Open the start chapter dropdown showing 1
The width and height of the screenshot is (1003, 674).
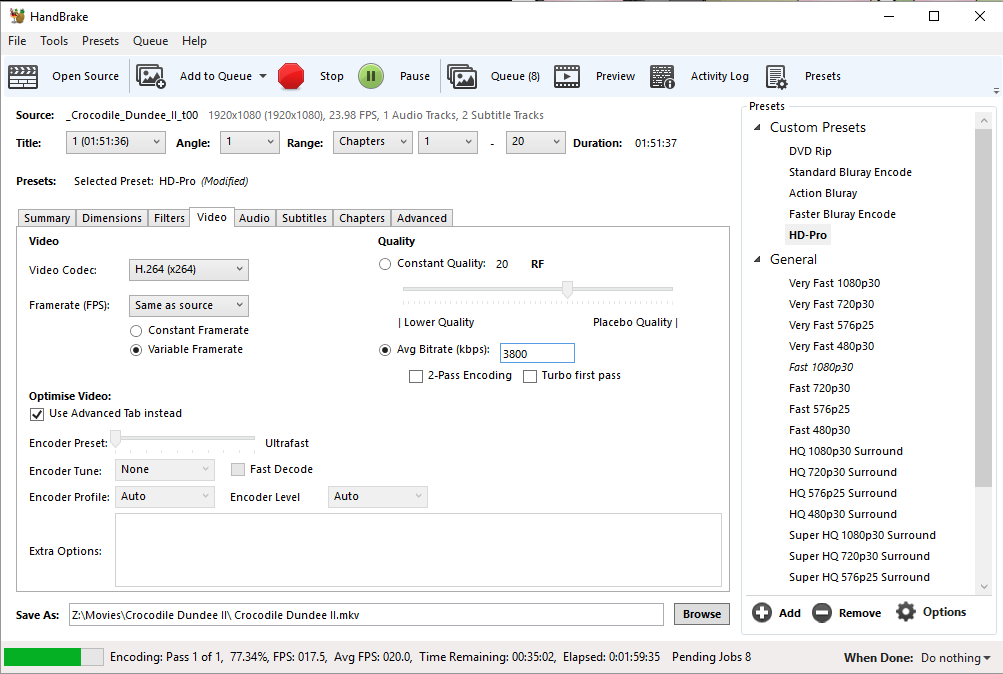click(x=448, y=142)
